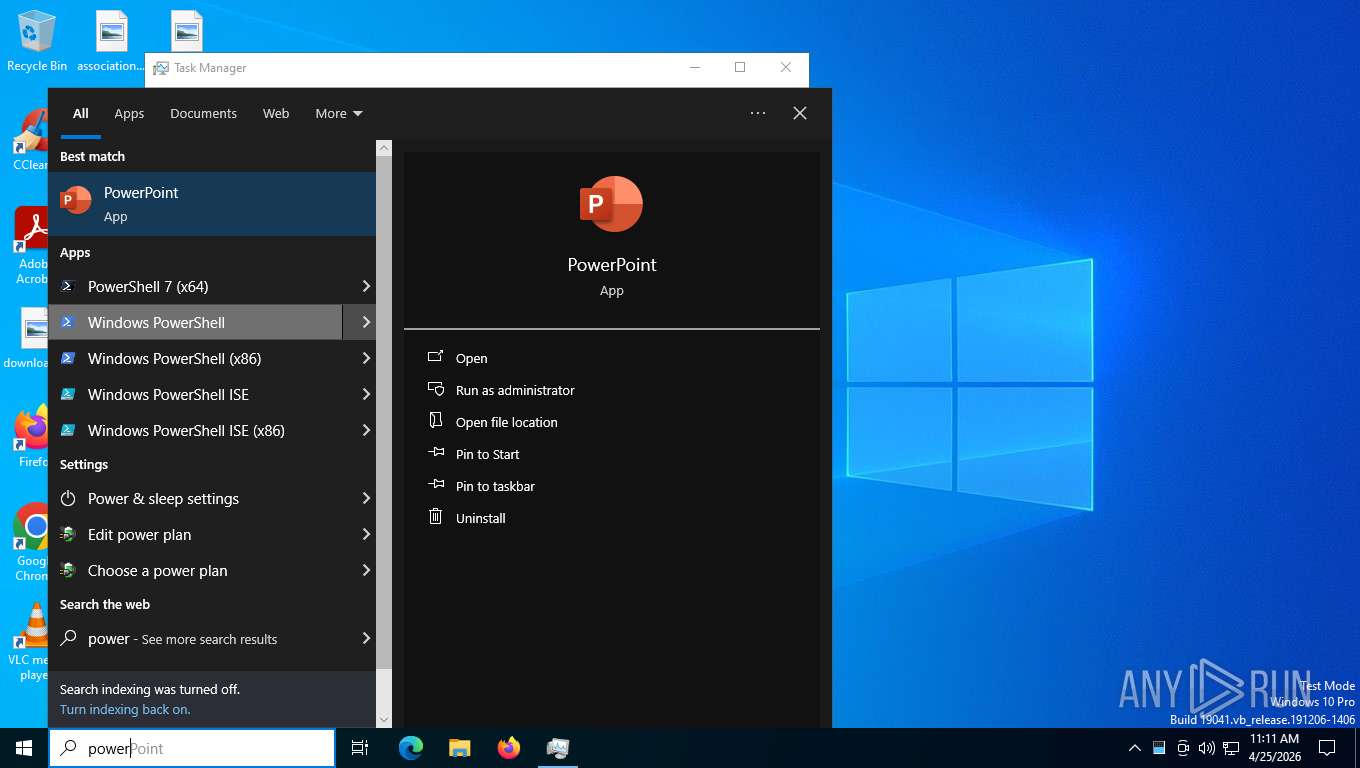Open the More filter dropdown
The height and width of the screenshot is (768, 1360).
click(339, 113)
